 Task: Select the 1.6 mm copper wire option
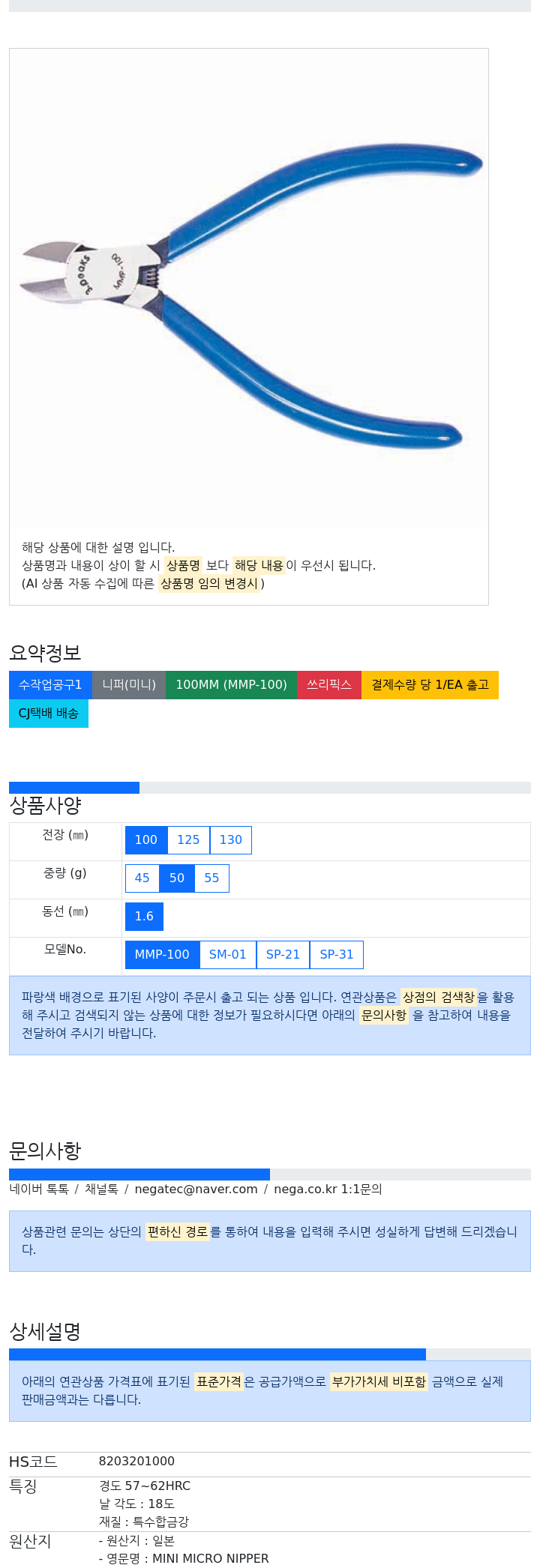(144, 917)
